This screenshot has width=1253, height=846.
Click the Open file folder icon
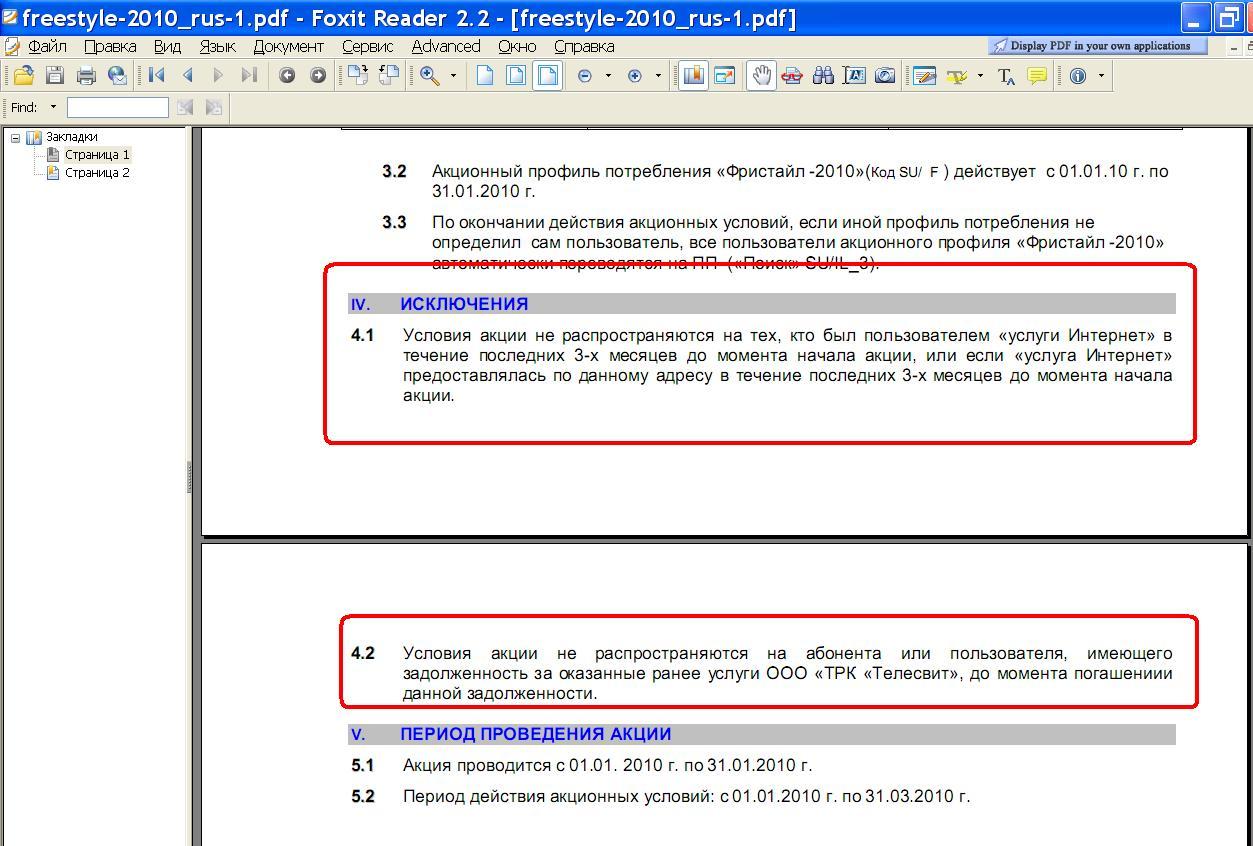[x=23, y=75]
